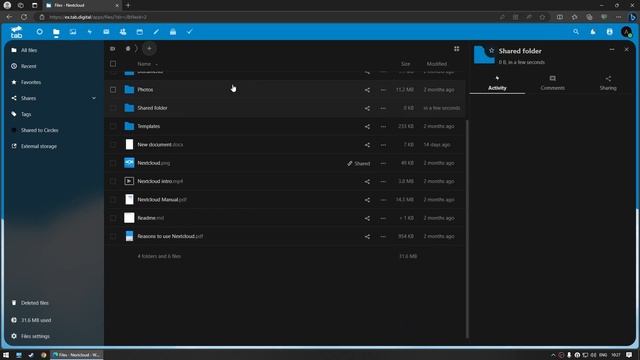The image size is (640, 360).
Task: Share the Templates folder
Action: tap(367, 127)
